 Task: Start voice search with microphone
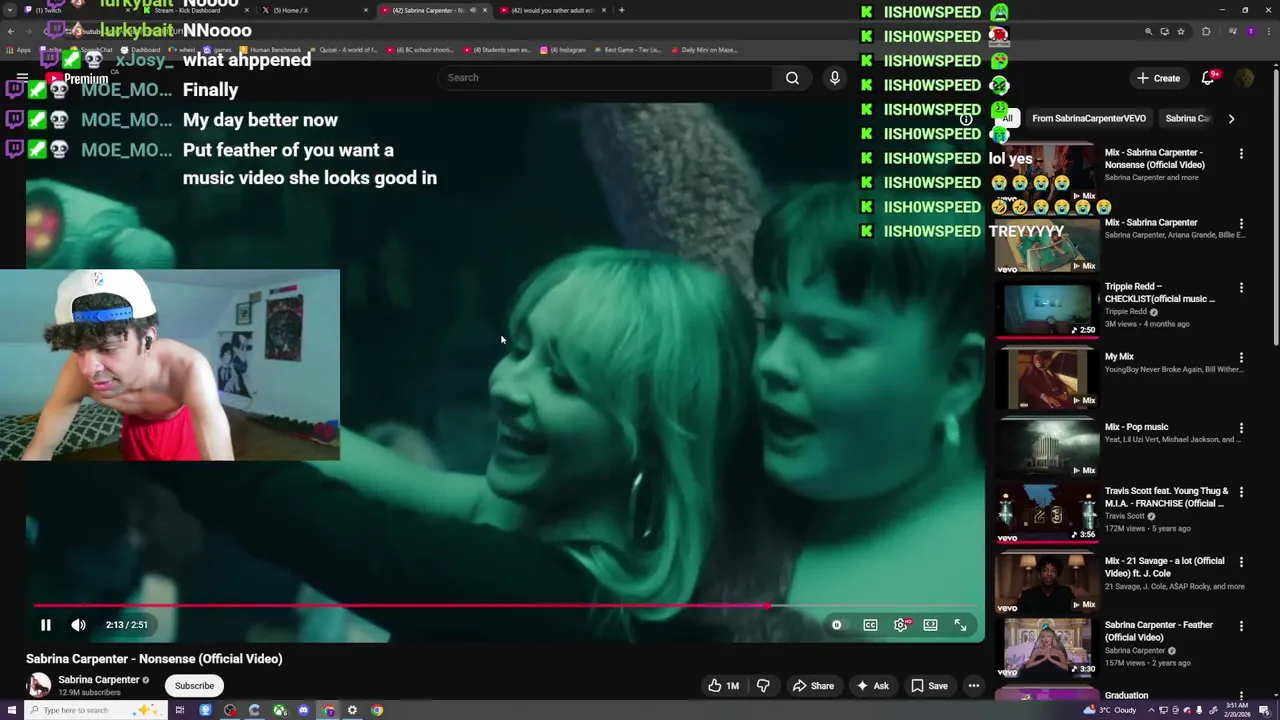coord(834,78)
